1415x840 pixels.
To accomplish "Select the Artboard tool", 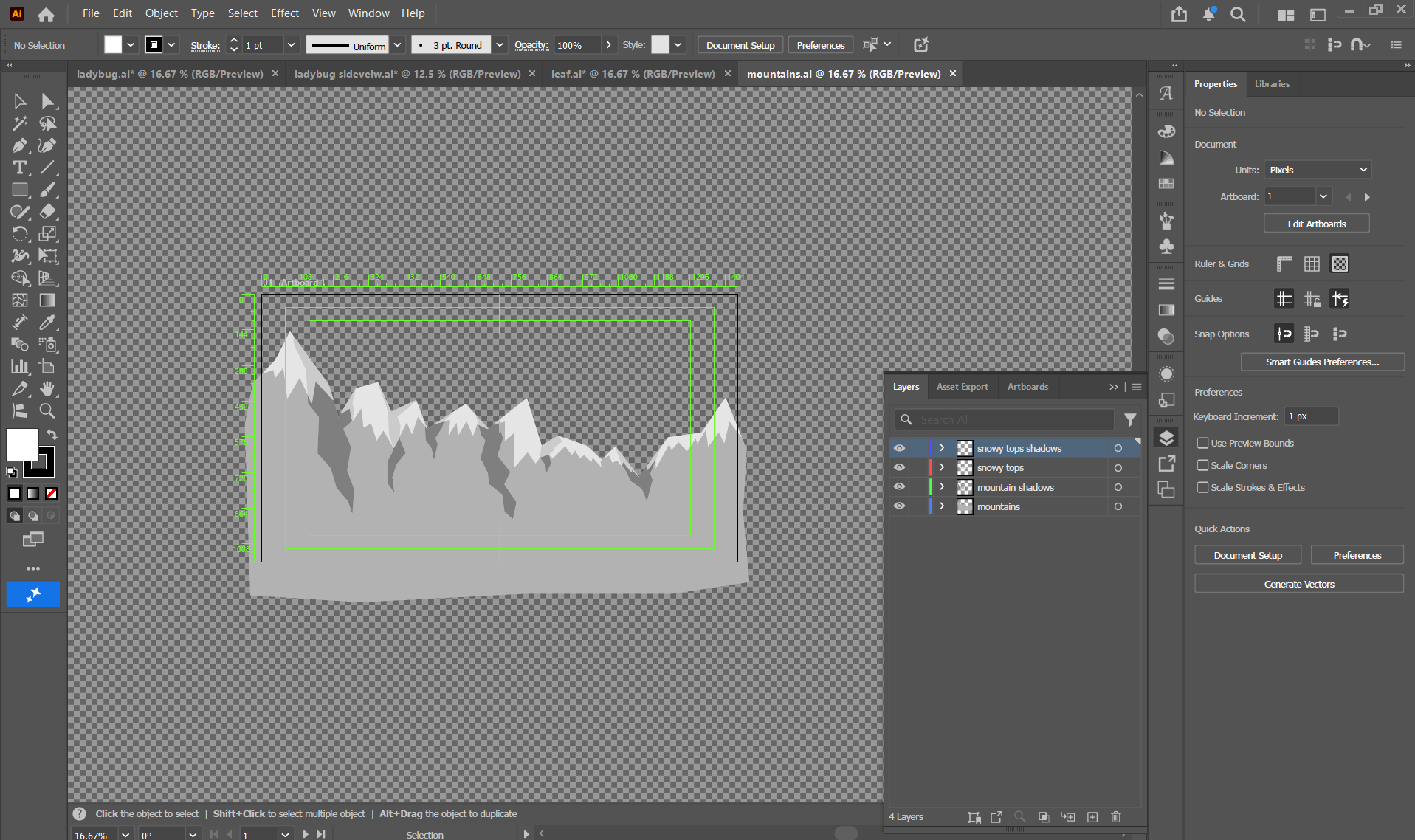I will (x=47, y=367).
